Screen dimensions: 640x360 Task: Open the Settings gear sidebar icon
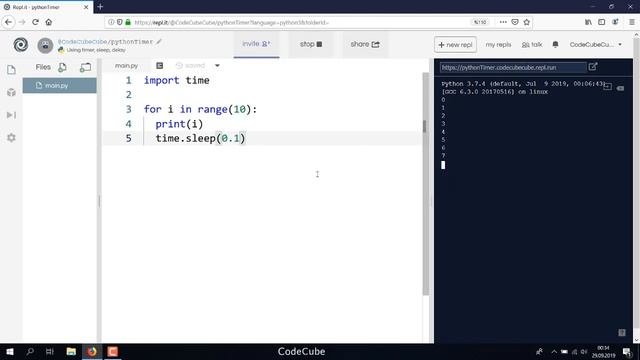coord(11,138)
